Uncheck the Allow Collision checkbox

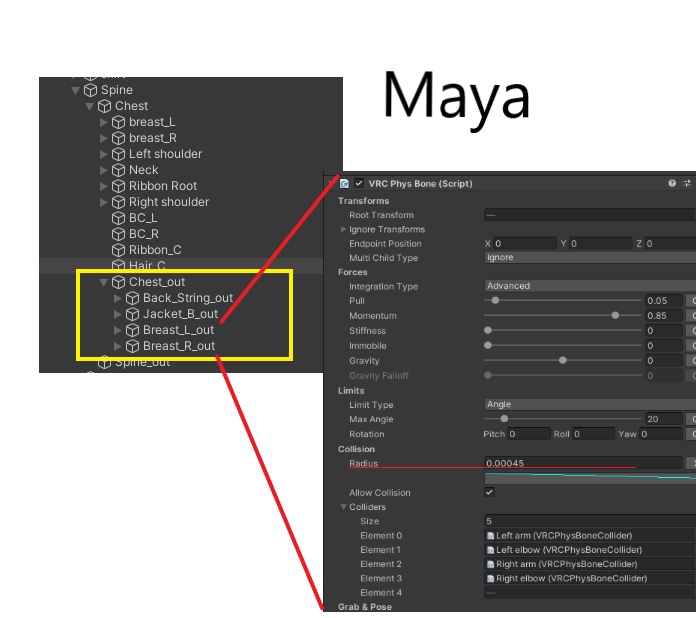click(489, 492)
